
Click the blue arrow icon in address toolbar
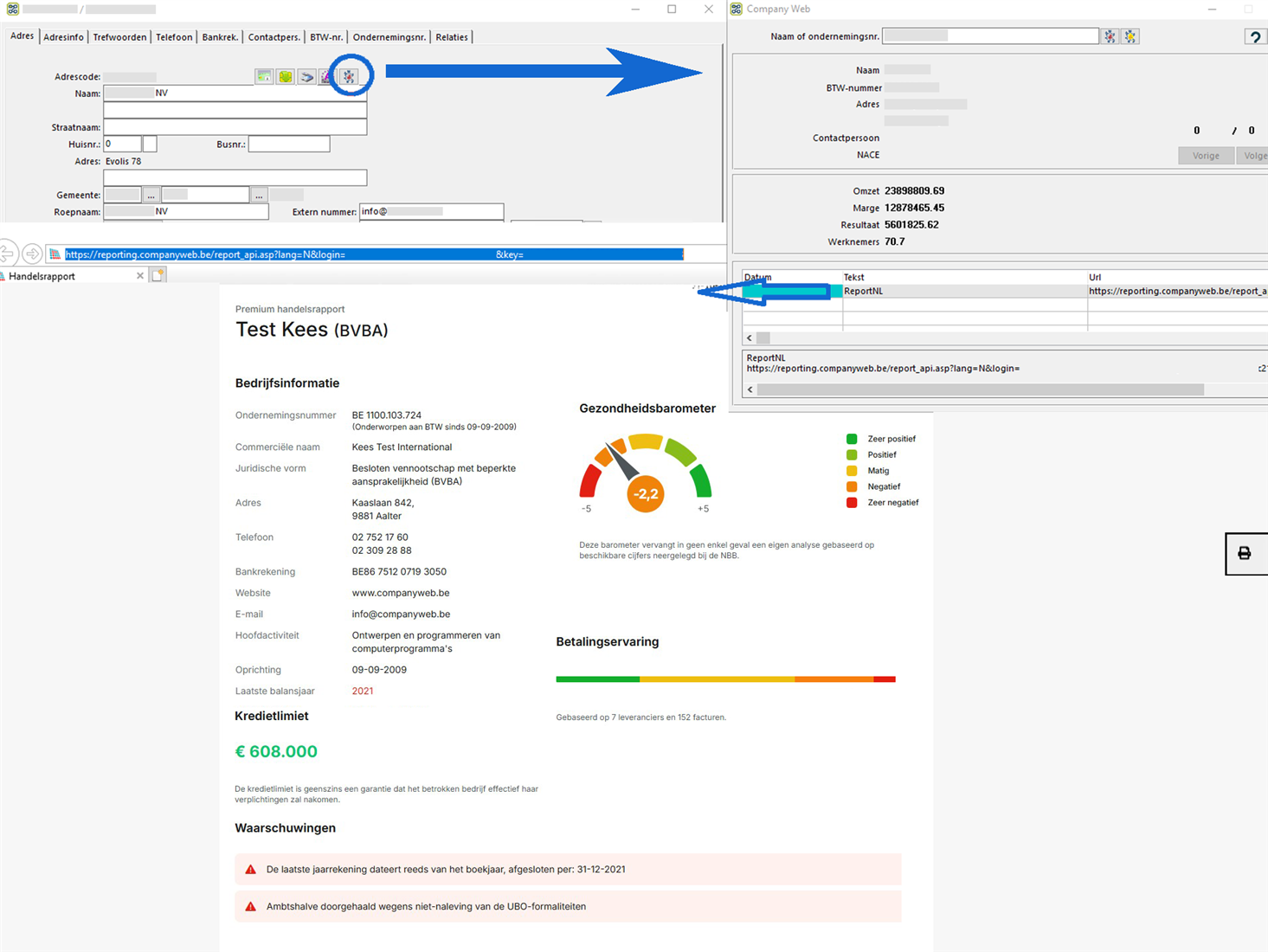coord(306,77)
